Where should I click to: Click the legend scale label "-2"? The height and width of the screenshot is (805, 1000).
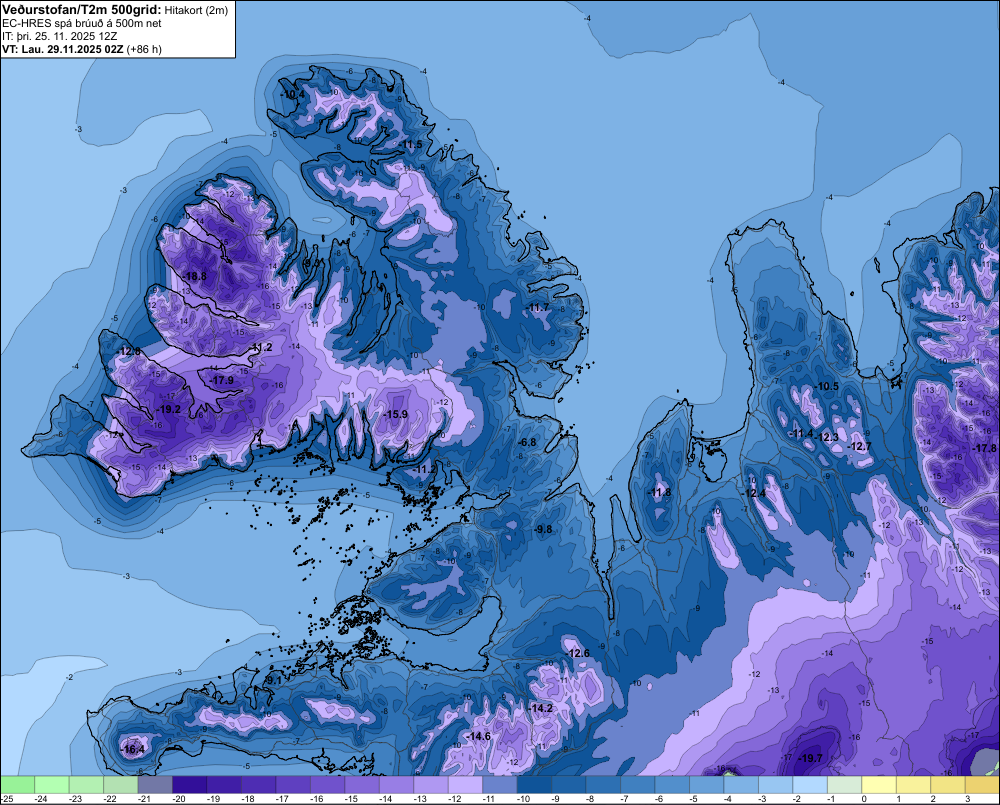pos(797,799)
